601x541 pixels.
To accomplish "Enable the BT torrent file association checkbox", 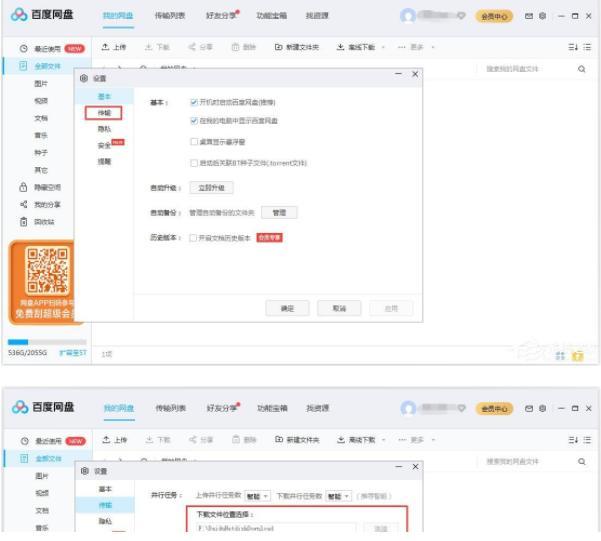I will coord(194,163).
